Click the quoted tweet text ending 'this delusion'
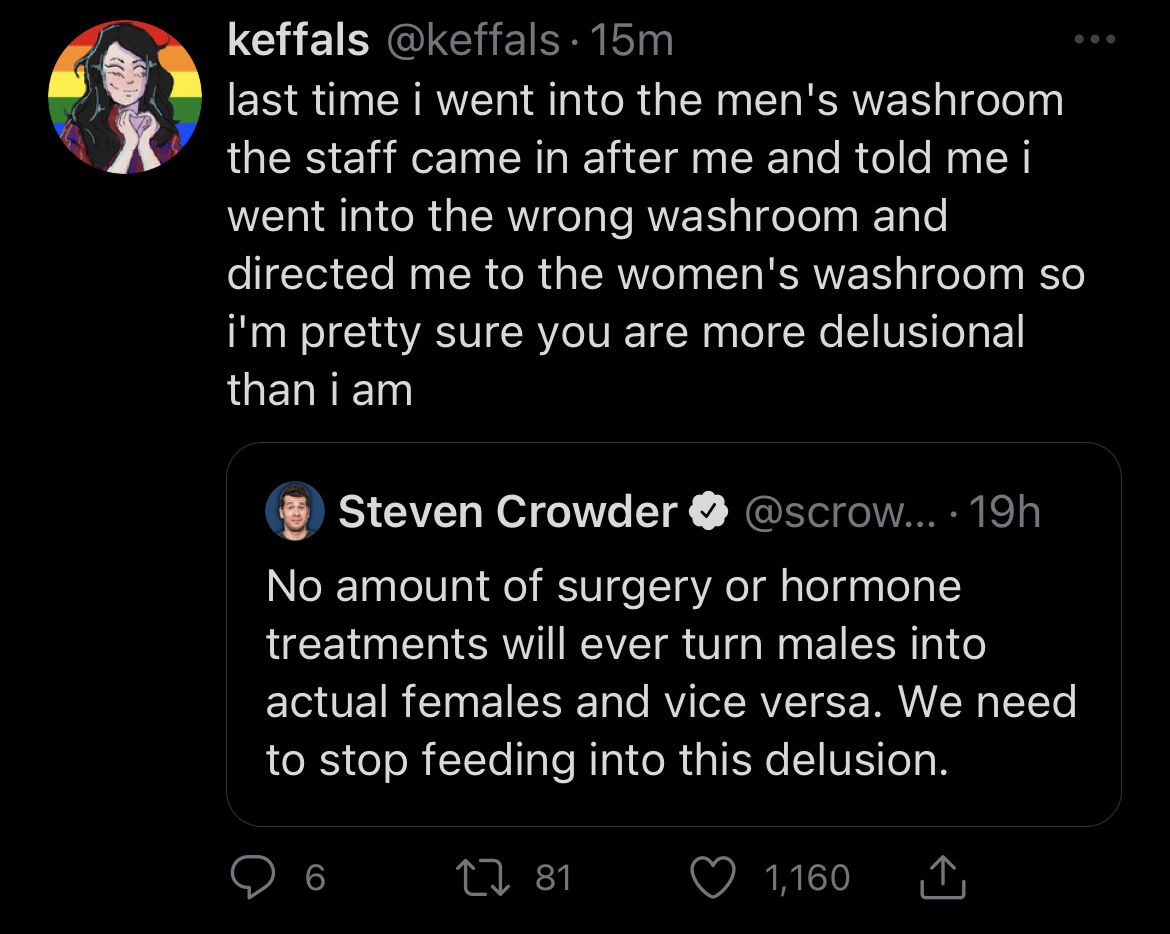Viewport: 1170px width, 934px height. [672, 672]
